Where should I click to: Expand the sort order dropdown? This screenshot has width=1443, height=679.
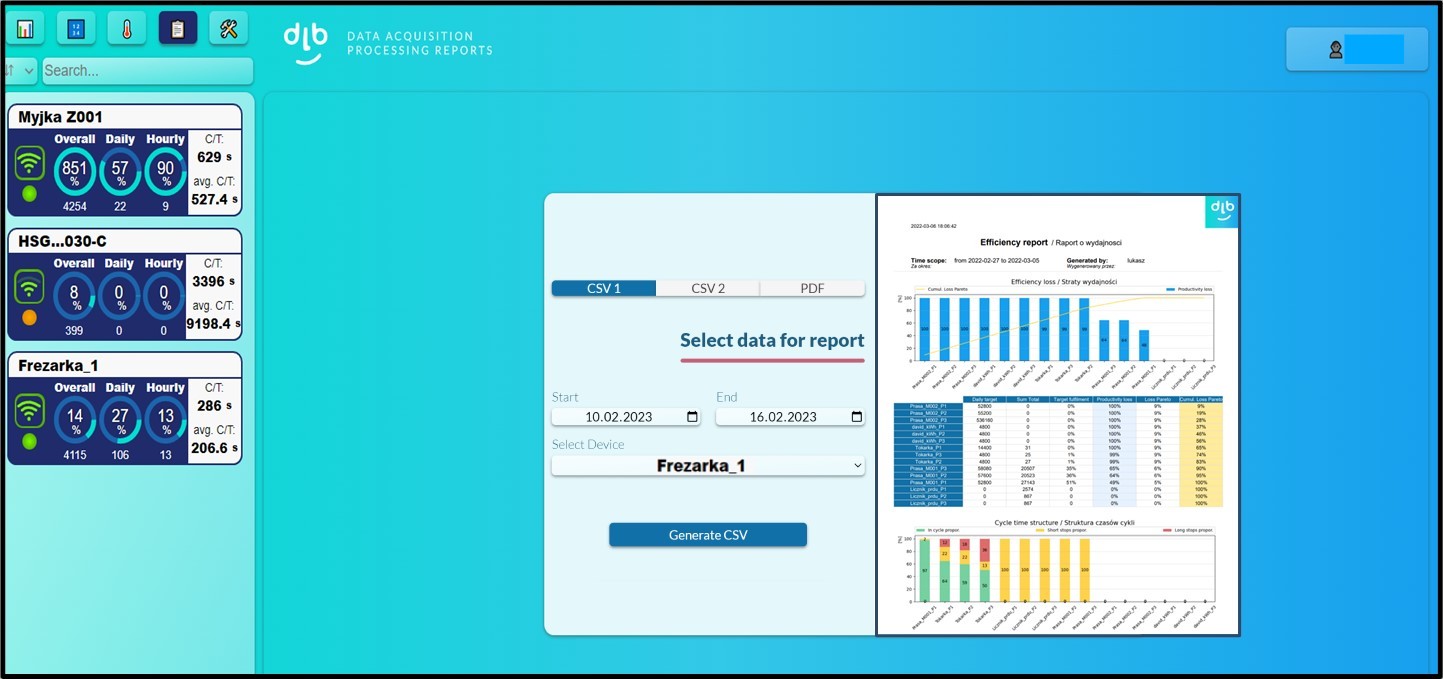point(18,71)
